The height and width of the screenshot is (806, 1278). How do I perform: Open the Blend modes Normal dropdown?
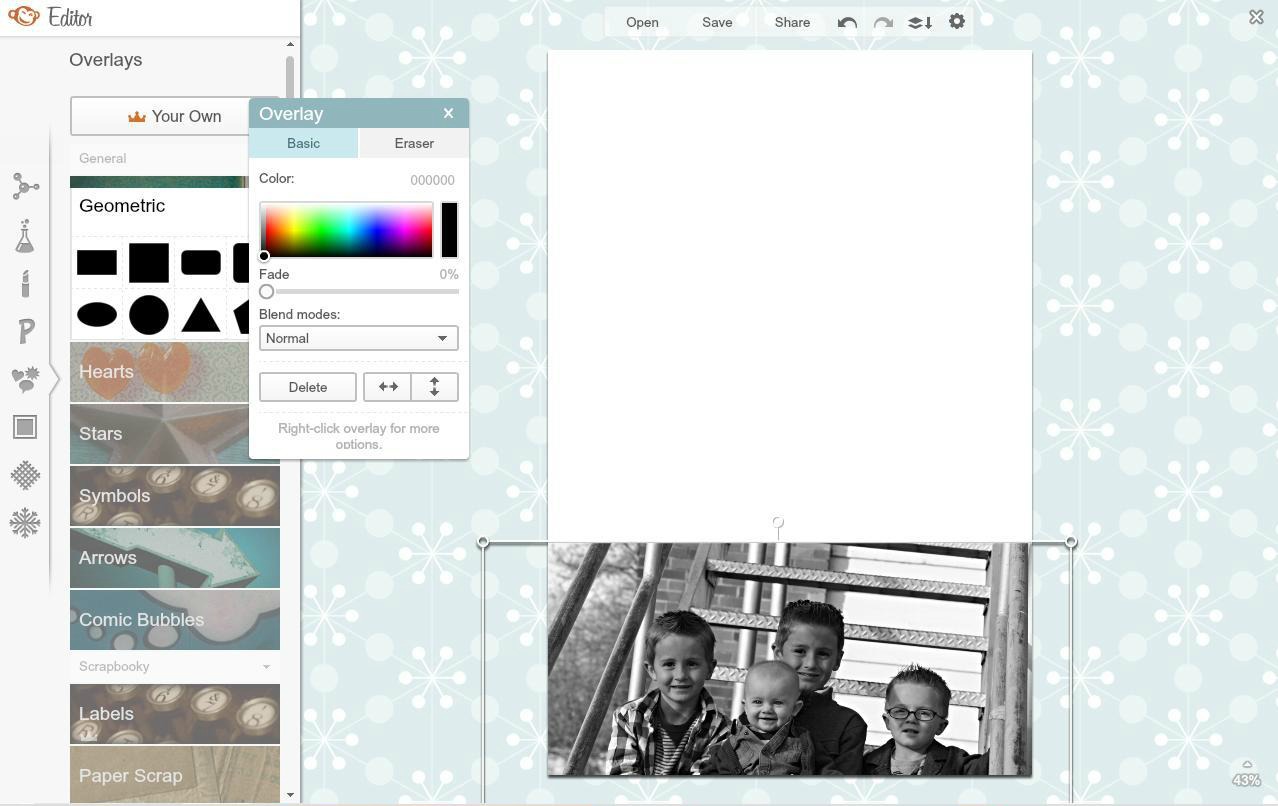click(x=358, y=338)
